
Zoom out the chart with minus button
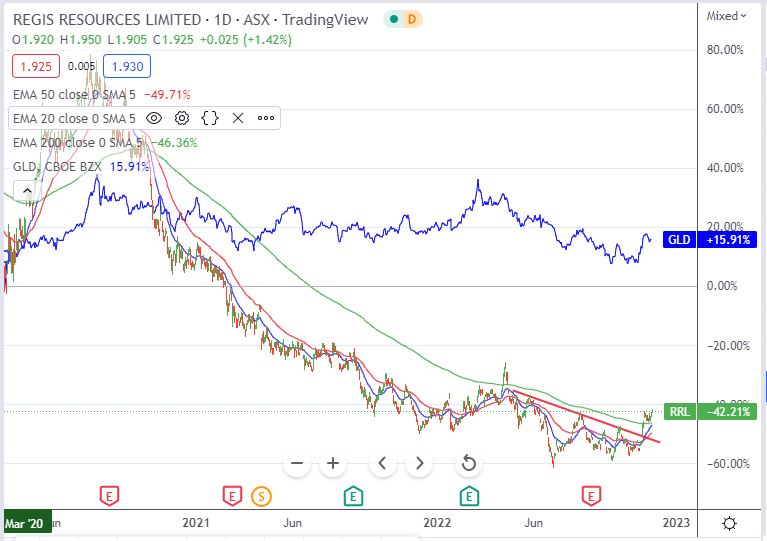click(297, 463)
